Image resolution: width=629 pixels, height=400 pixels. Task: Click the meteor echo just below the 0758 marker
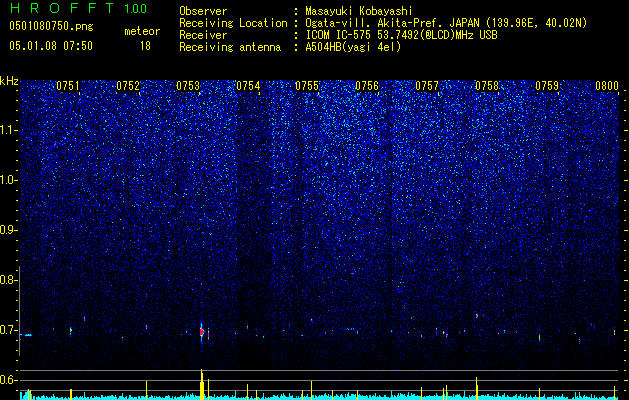point(477,316)
